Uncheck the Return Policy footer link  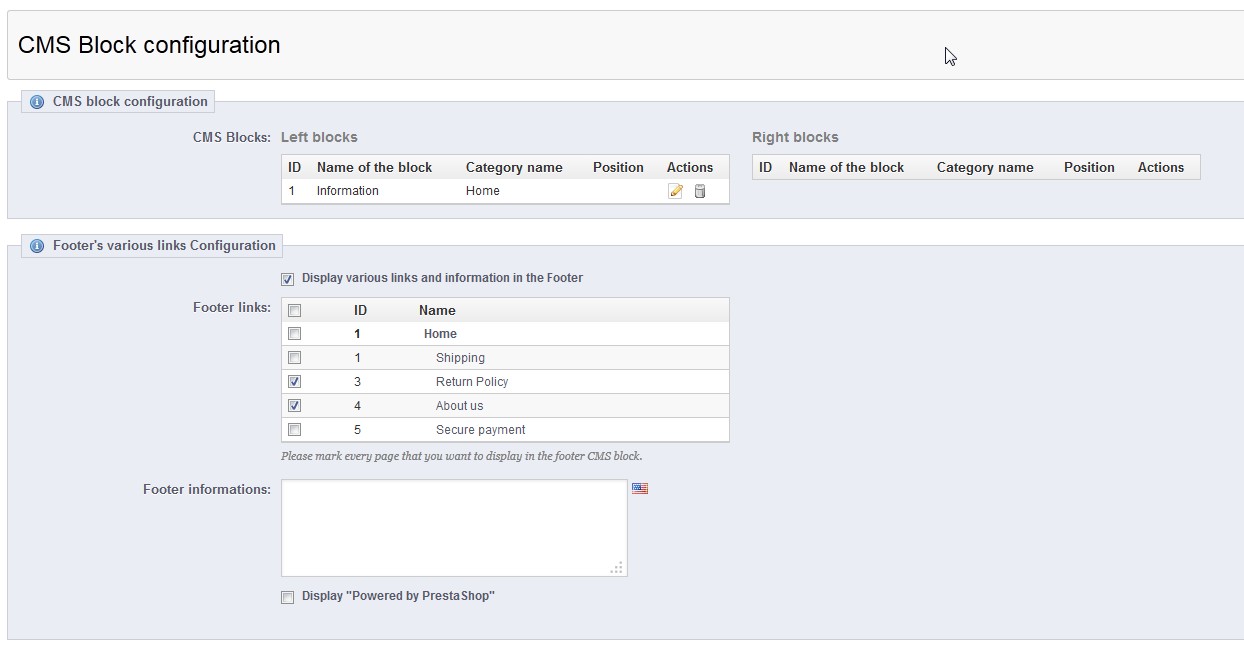pyautogui.click(x=294, y=382)
